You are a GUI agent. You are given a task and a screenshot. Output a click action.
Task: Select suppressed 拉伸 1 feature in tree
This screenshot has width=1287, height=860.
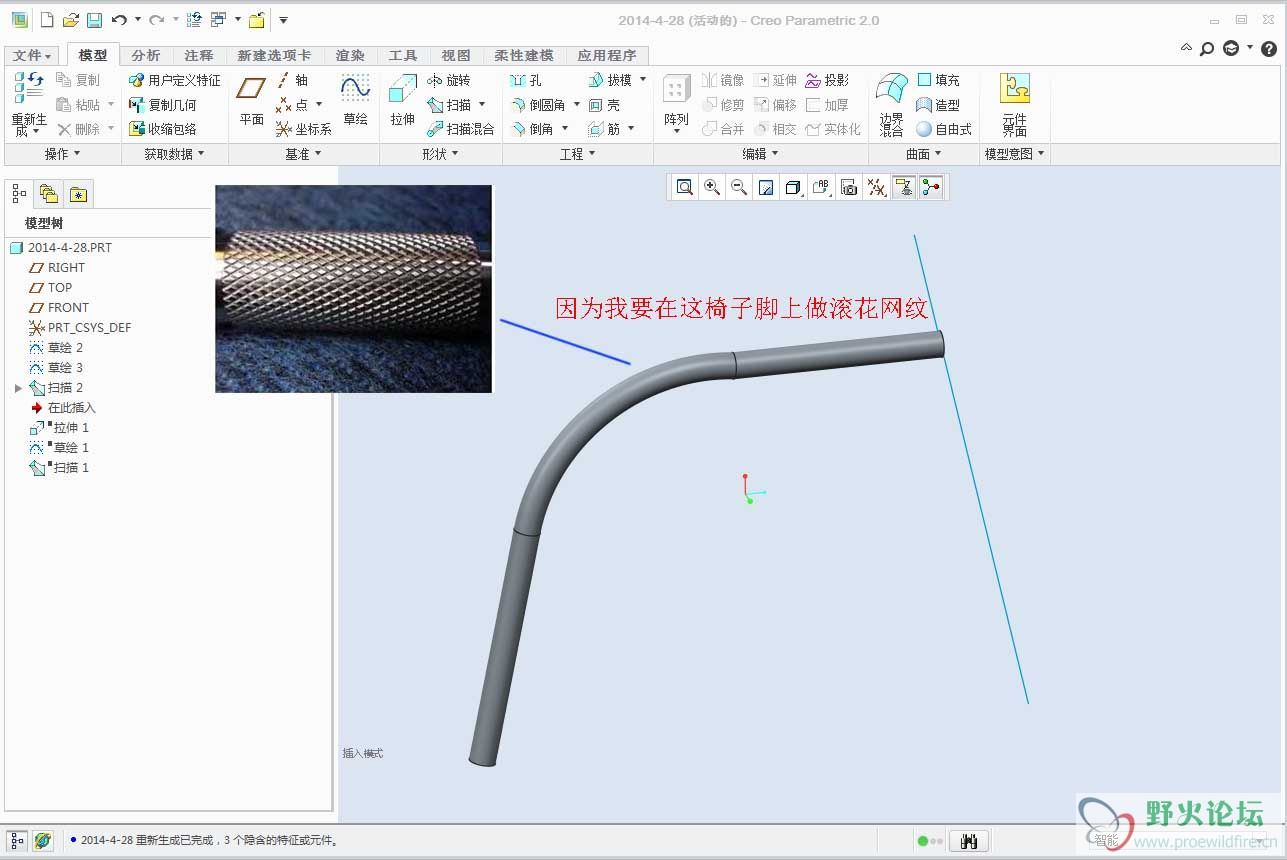[59, 428]
